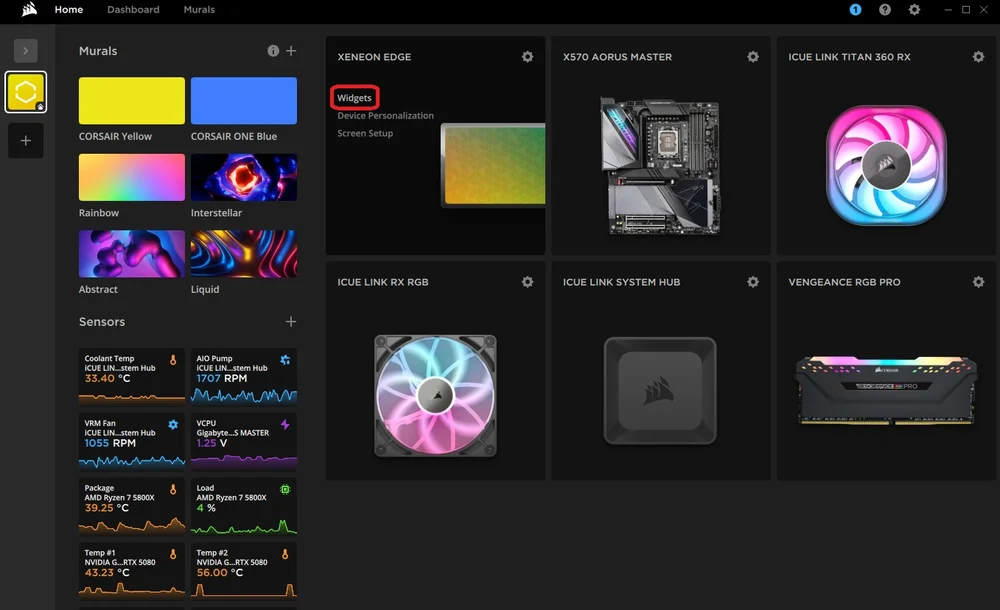Open Screen Setup for the Xeneon Edge

[x=364, y=133]
